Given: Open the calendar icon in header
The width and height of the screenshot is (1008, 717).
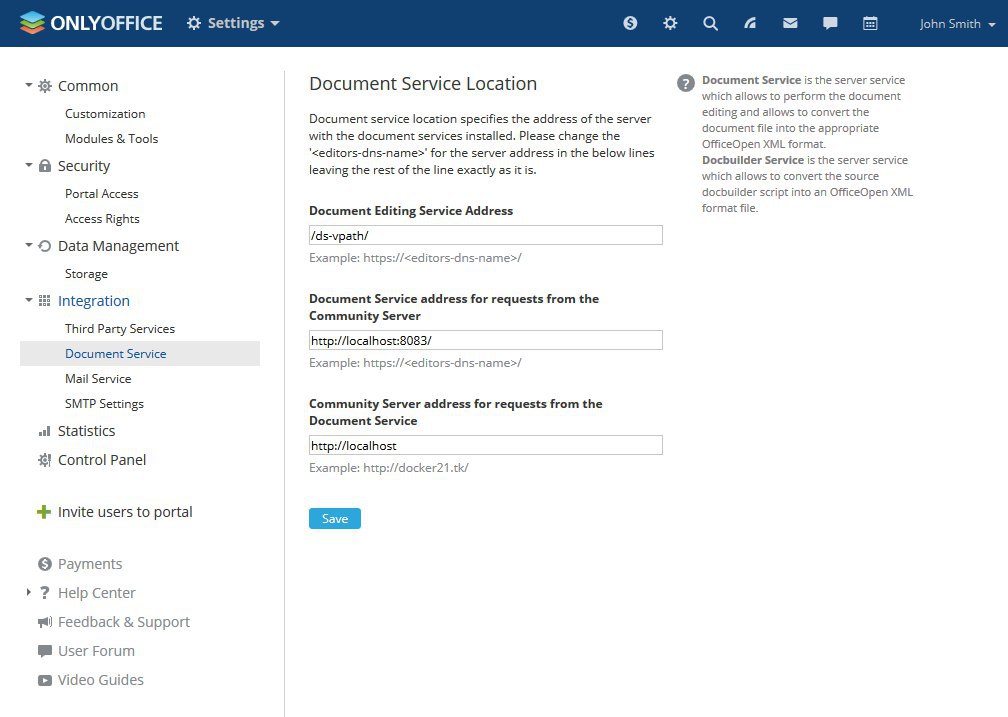Looking at the screenshot, I should [x=870, y=23].
